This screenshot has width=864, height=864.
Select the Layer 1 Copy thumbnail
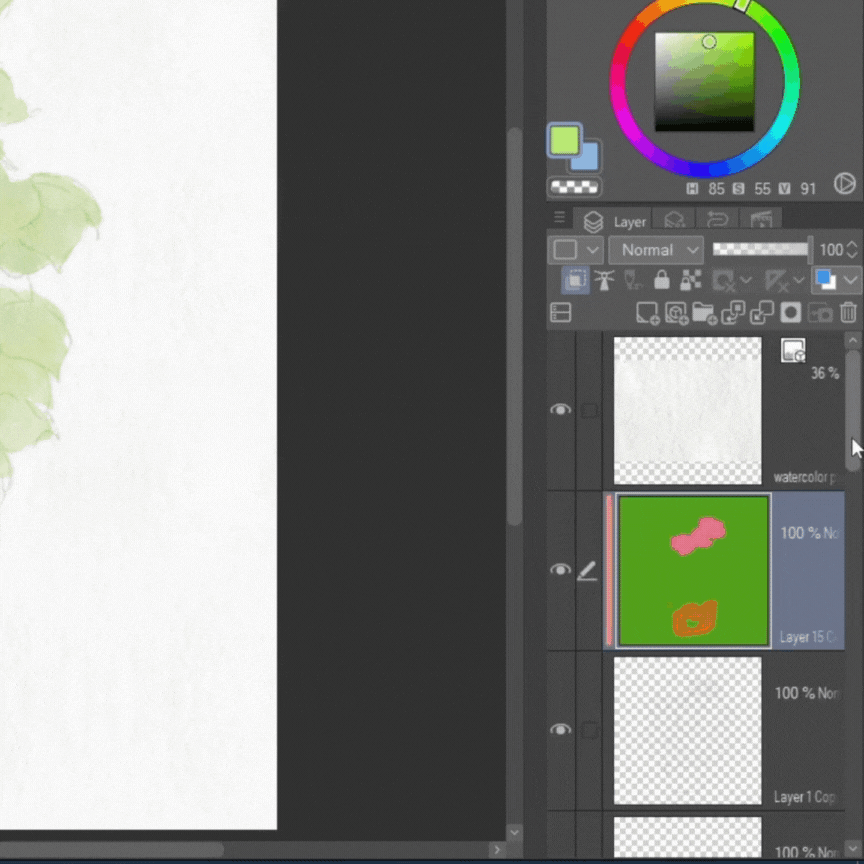pos(688,731)
